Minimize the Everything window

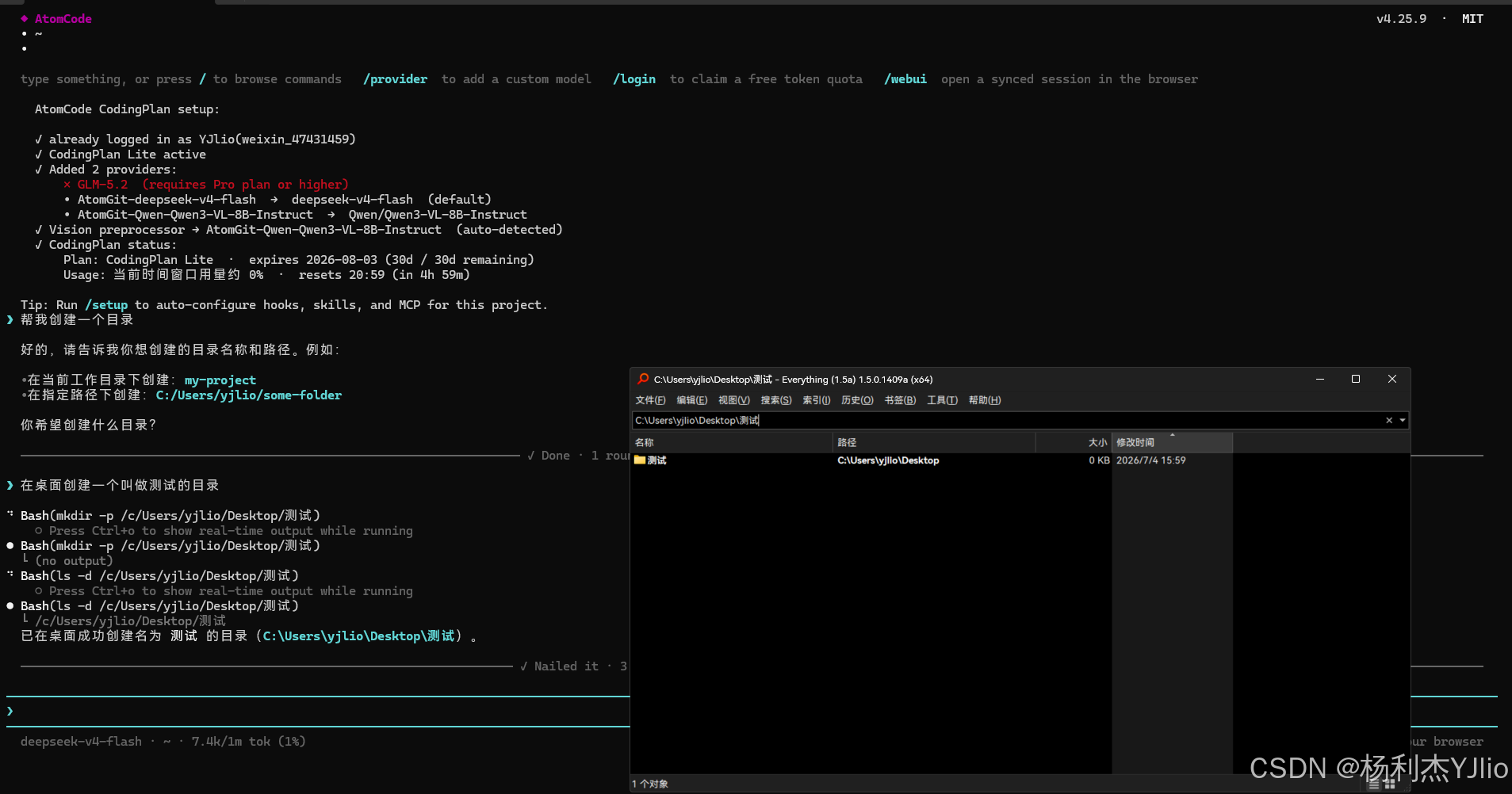point(1320,379)
